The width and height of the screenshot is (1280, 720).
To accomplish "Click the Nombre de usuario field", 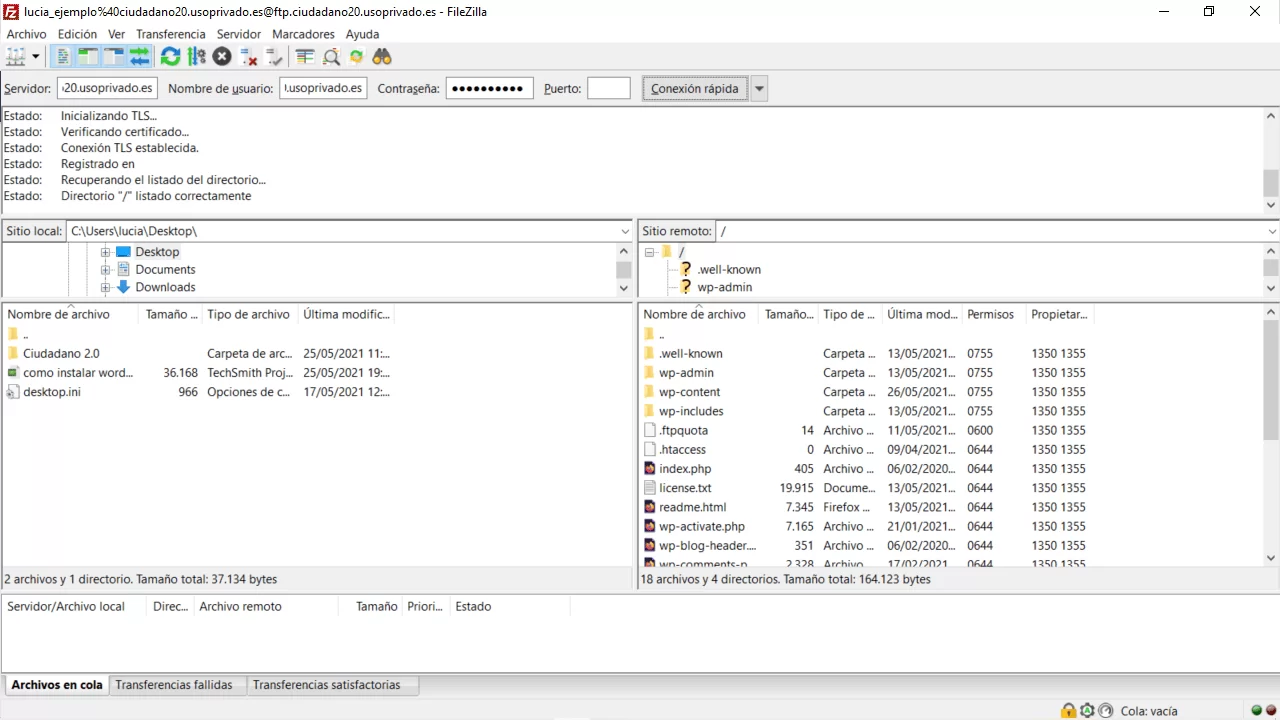I will click(323, 88).
